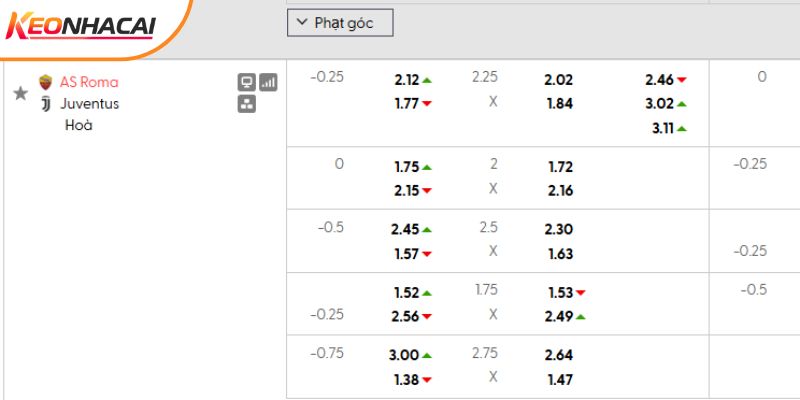Pick the draw odds 3.11
This screenshot has width=800, height=400.
click(660, 128)
